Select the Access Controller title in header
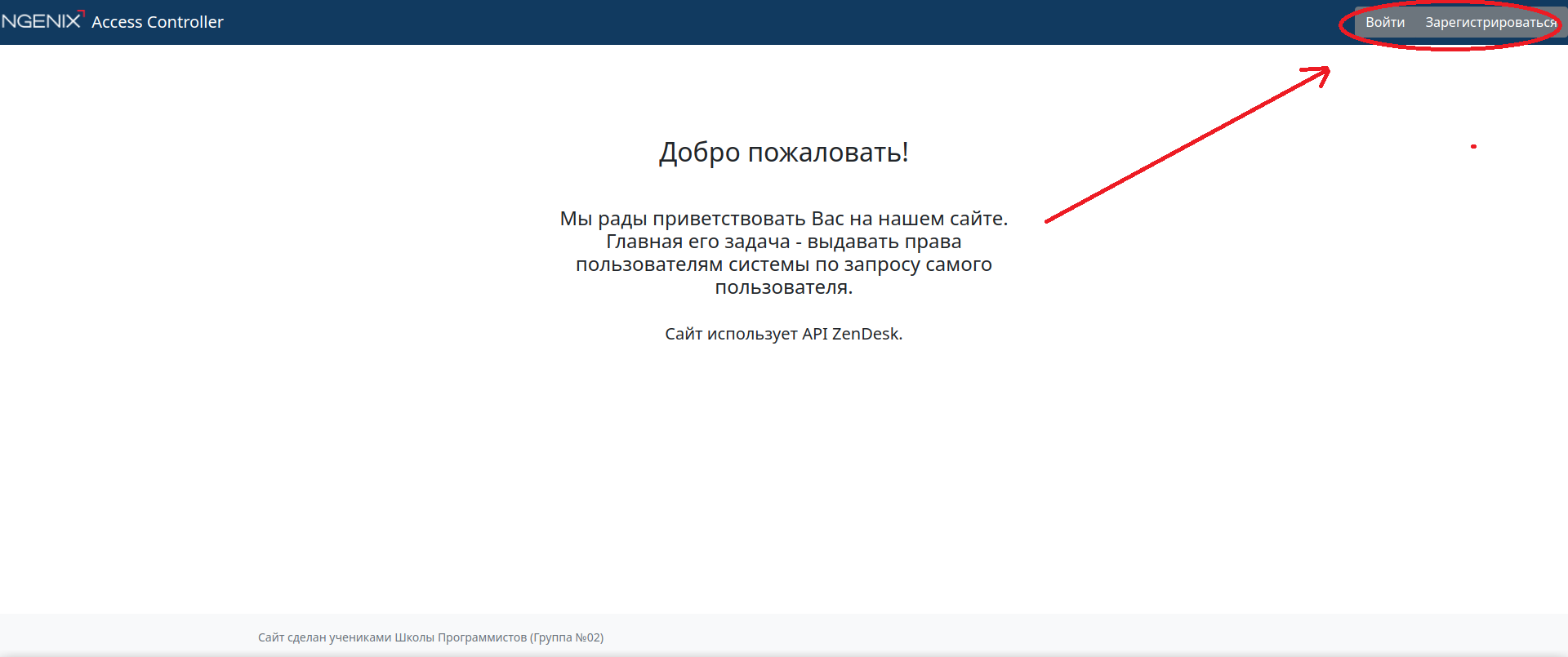The height and width of the screenshot is (657, 1568). click(157, 22)
